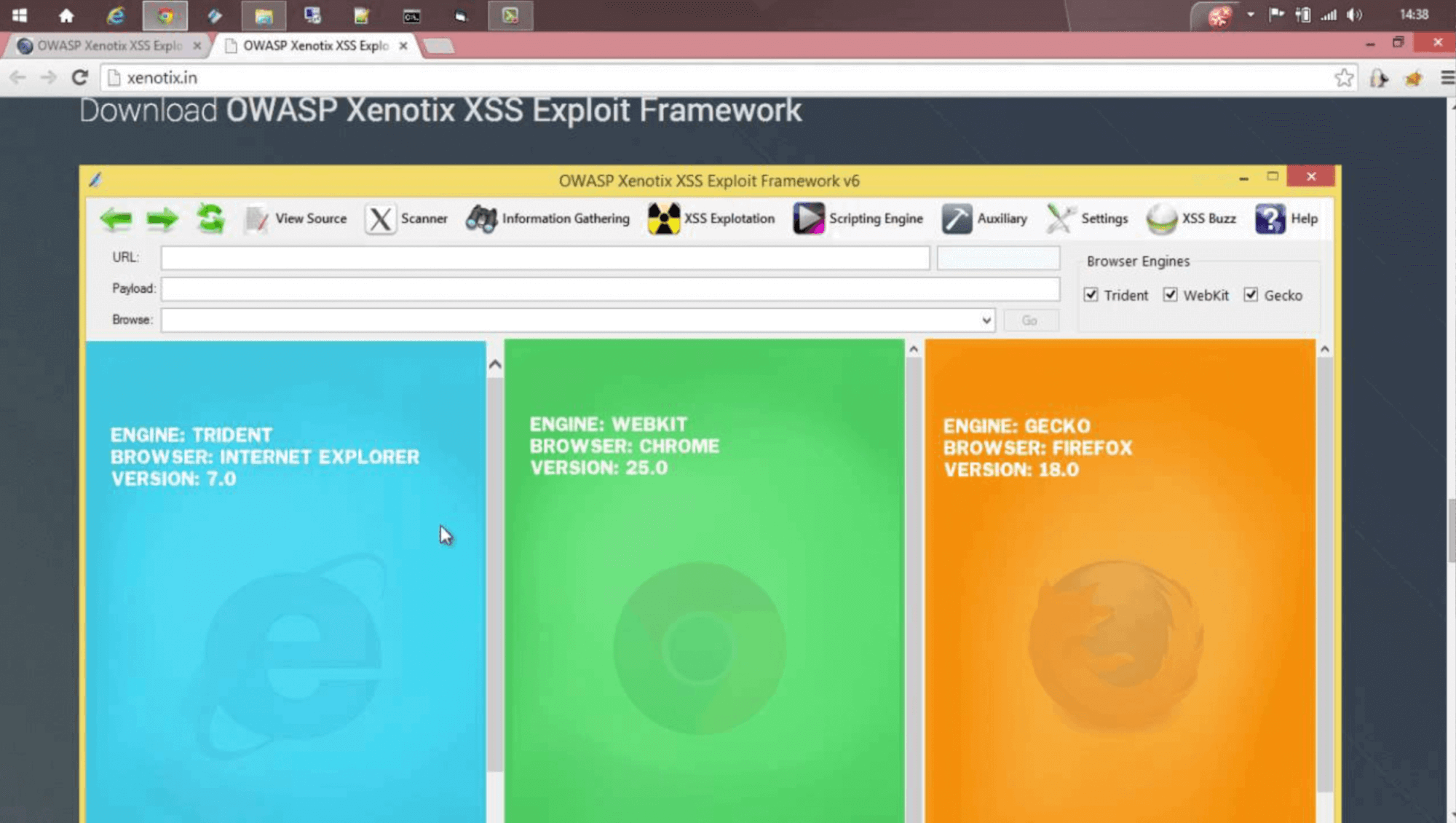Image resolution: width=1456 pixels, height=823 pixels.
Task: Click the Trident Internet Explorer pane
Action: tap(285, 581)
